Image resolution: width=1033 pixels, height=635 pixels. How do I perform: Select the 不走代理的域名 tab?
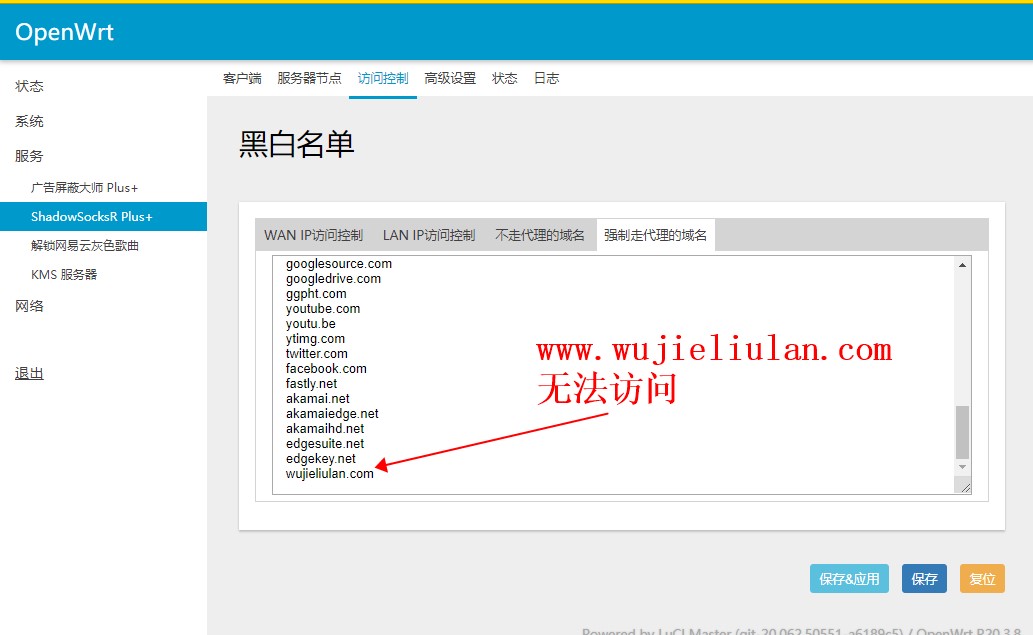coord(540,234)
